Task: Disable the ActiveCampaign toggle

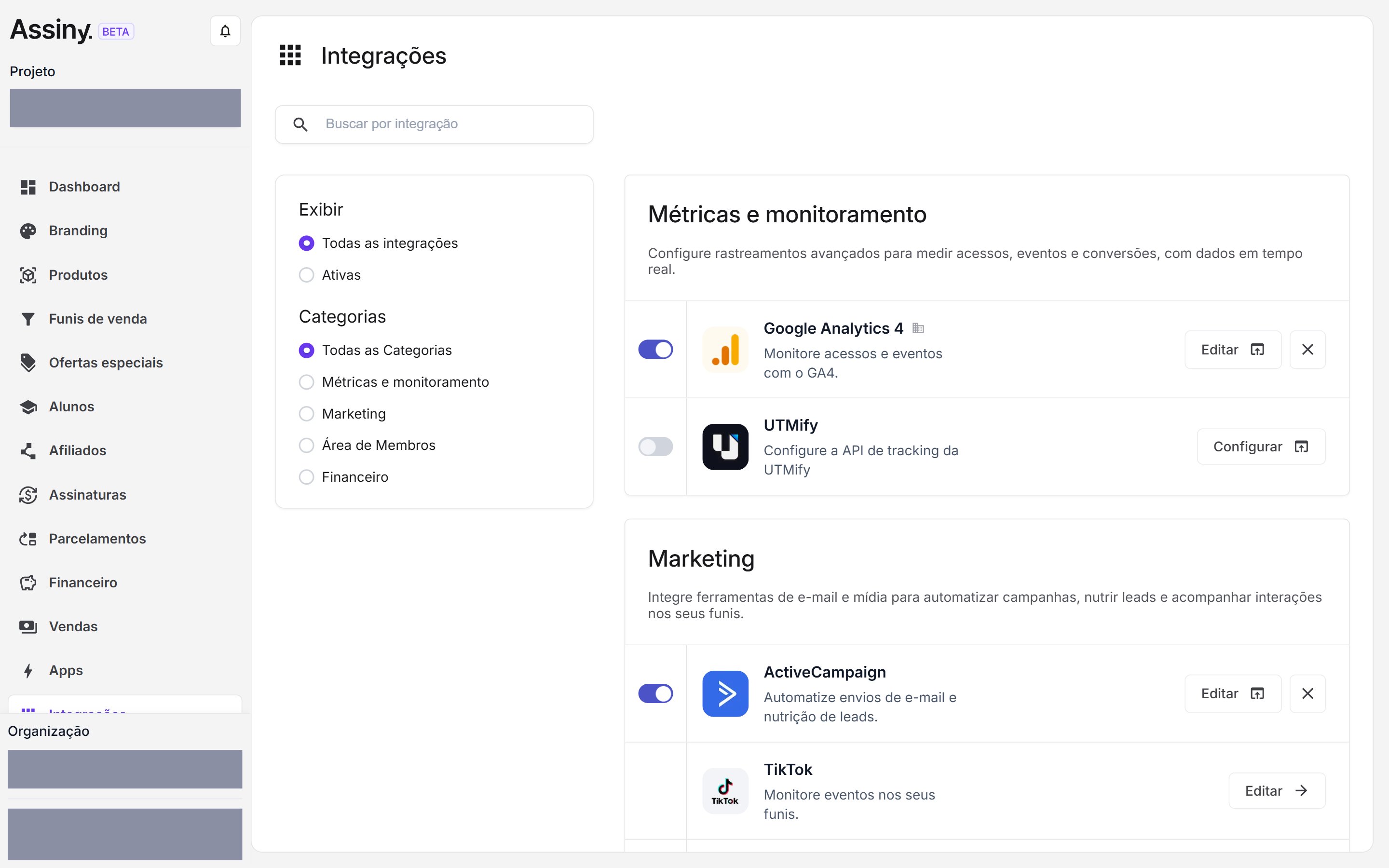Action: pyautogui.click(x=655, y=693)
